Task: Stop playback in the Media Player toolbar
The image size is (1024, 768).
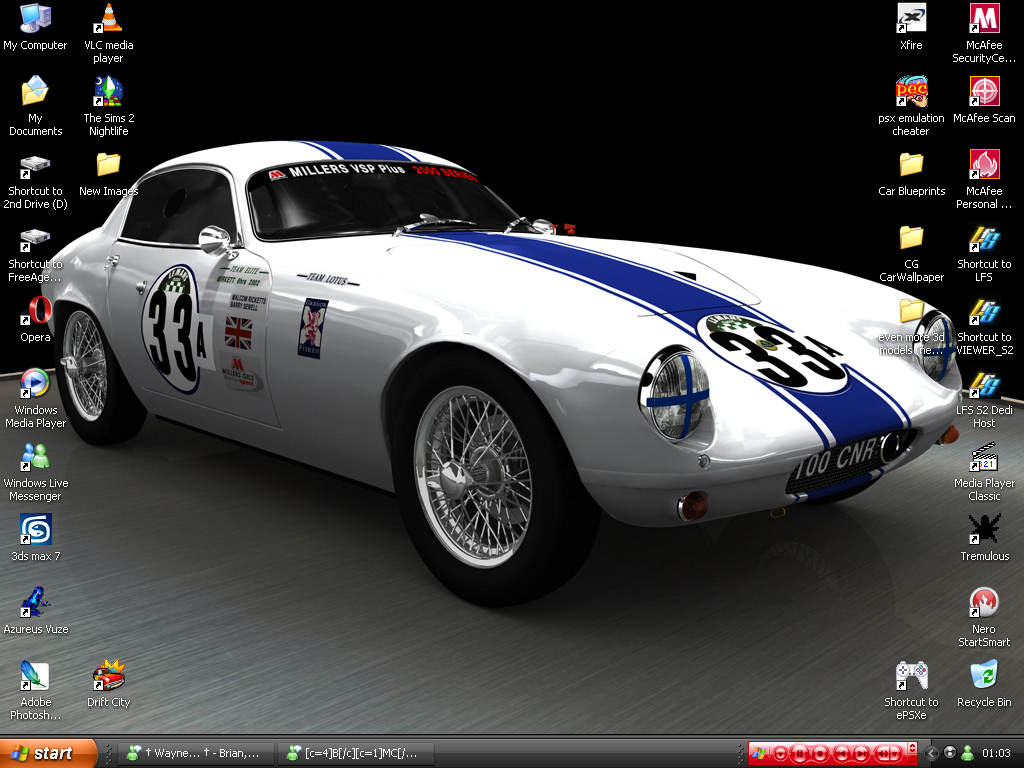Action: point(820,754)
